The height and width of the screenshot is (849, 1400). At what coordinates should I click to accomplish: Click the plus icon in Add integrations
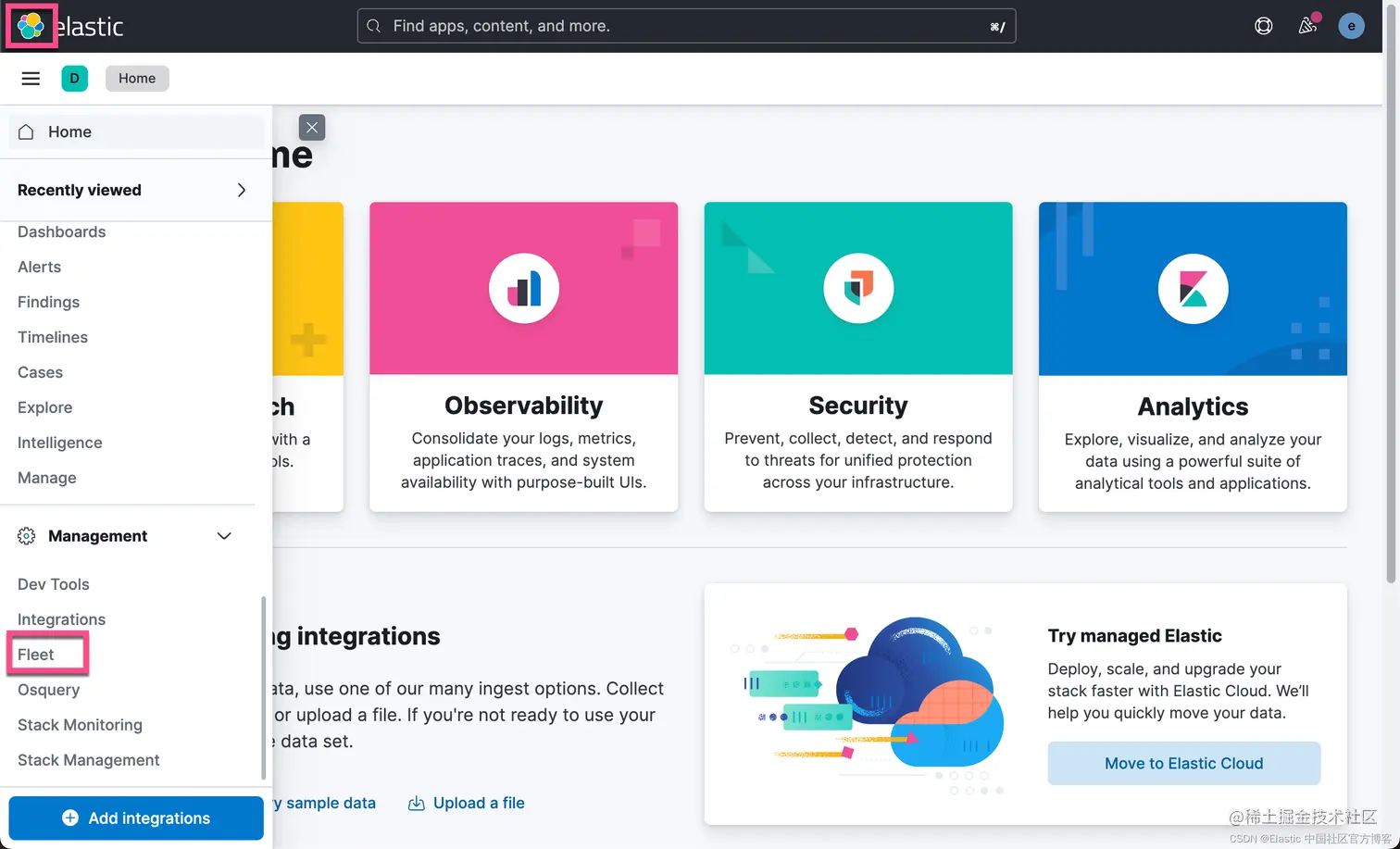coord(69,818)
